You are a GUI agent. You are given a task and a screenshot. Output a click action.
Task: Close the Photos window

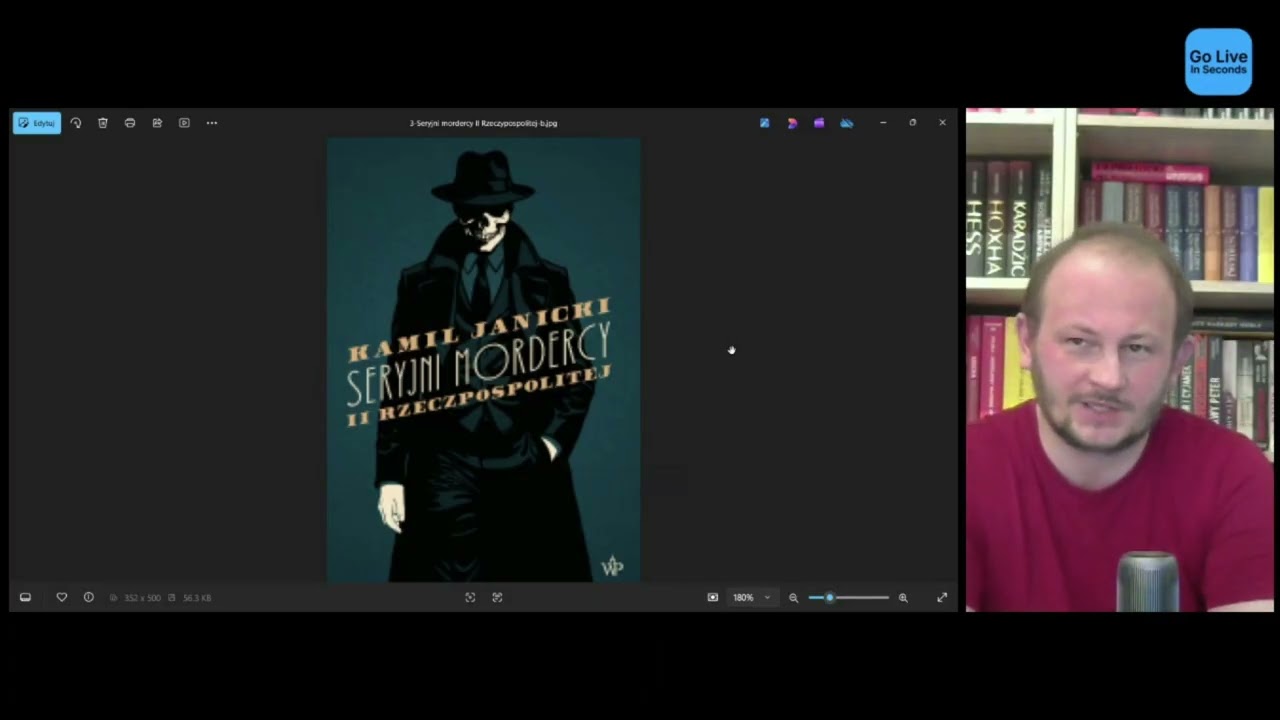pyautogui.click(x=942, y=123)
